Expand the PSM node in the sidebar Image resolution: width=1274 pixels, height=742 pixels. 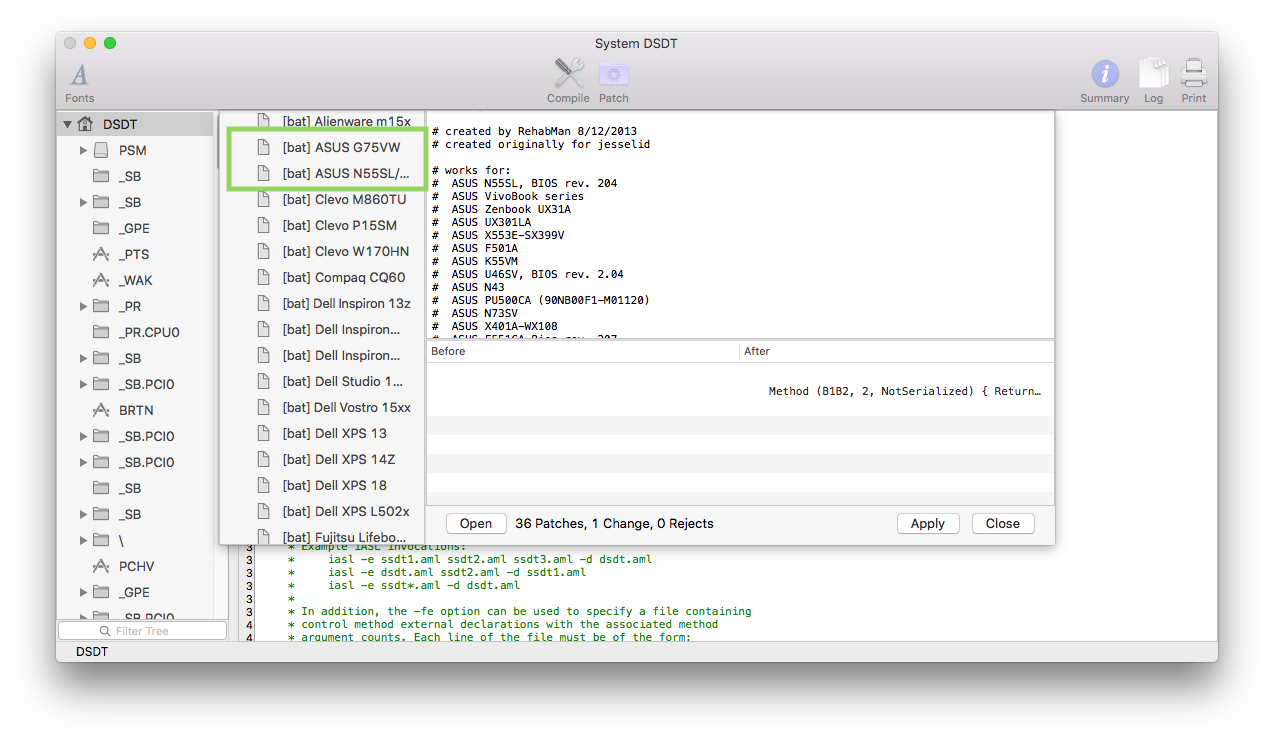(x=84, y=150)
